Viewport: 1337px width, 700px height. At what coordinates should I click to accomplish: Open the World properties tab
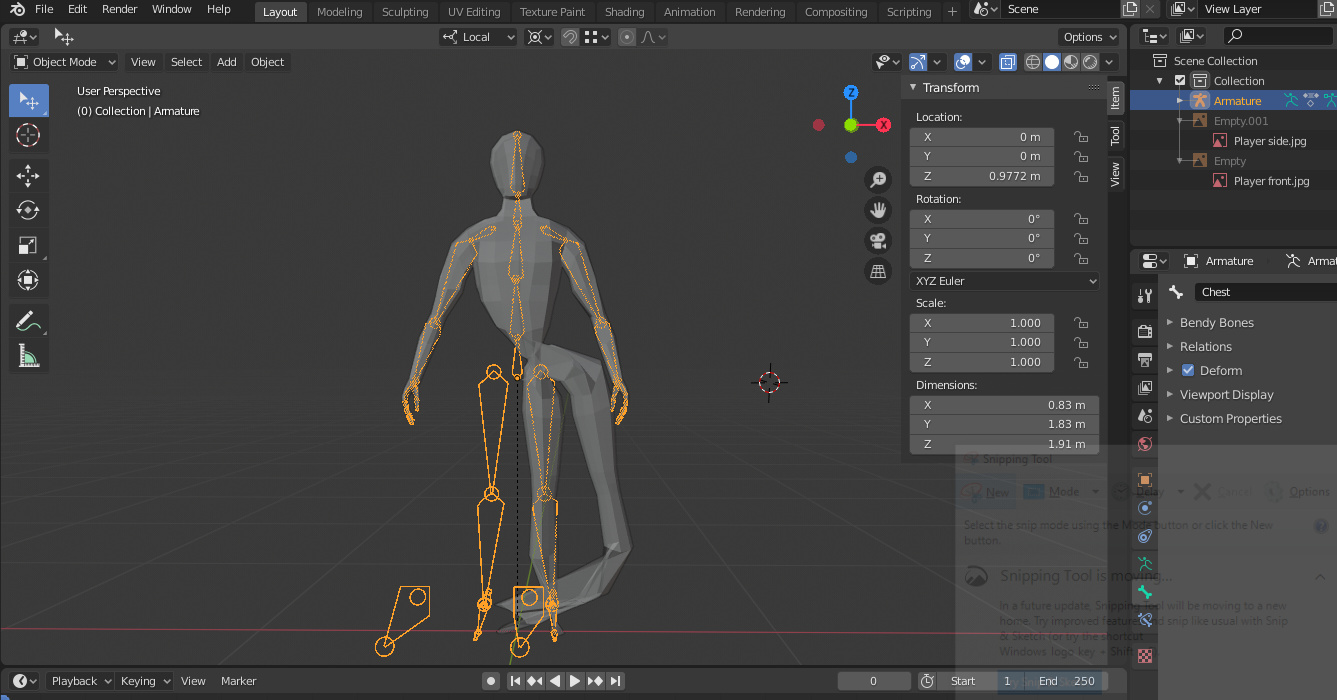[1144, 444]
